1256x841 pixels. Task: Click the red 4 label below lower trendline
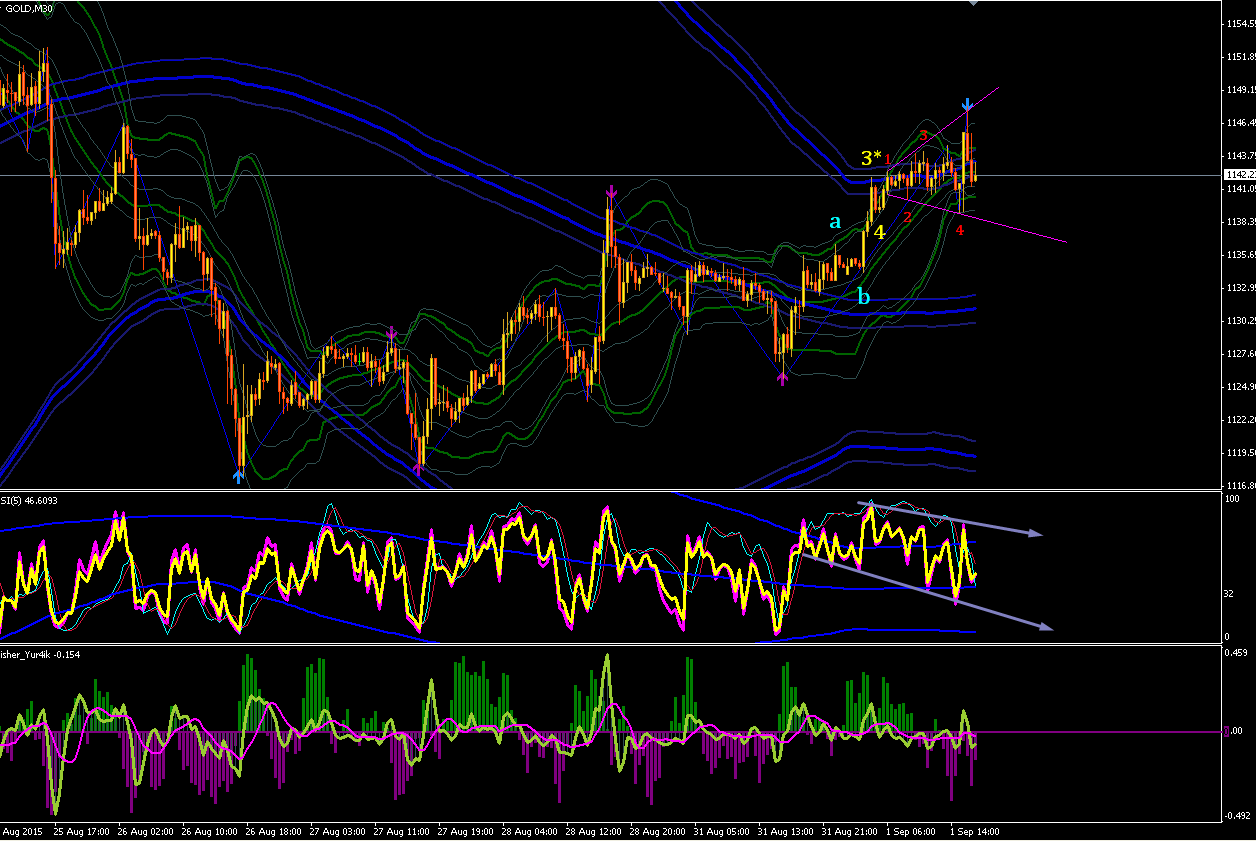pyautogui.click(x=959, y=231)
